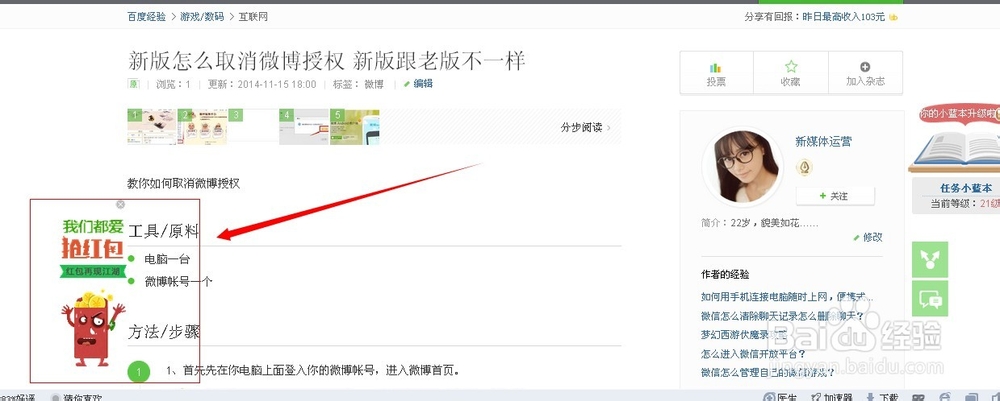Open step 1 thumbnail

coord(152,127)
